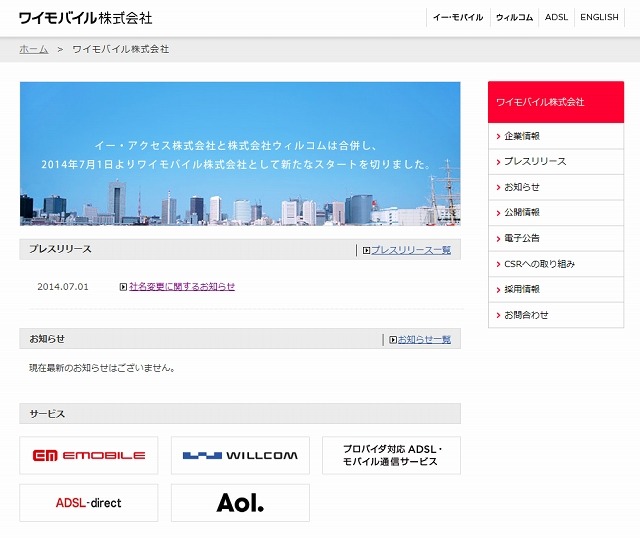This screenshot has height=538, width=640.
Task: Click the chevron next to 採用情報
Action: (x=498, y=290)
